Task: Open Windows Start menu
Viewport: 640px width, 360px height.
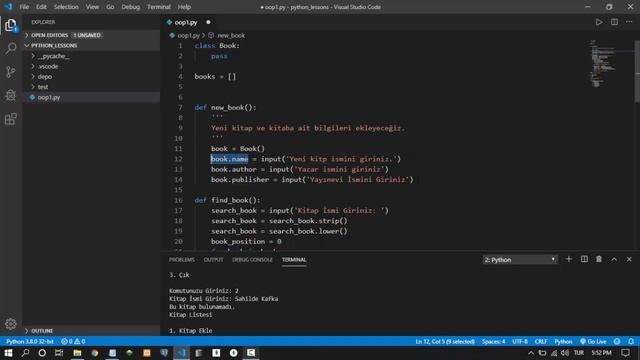Action: pyautogui.click(x=8, y=353)
